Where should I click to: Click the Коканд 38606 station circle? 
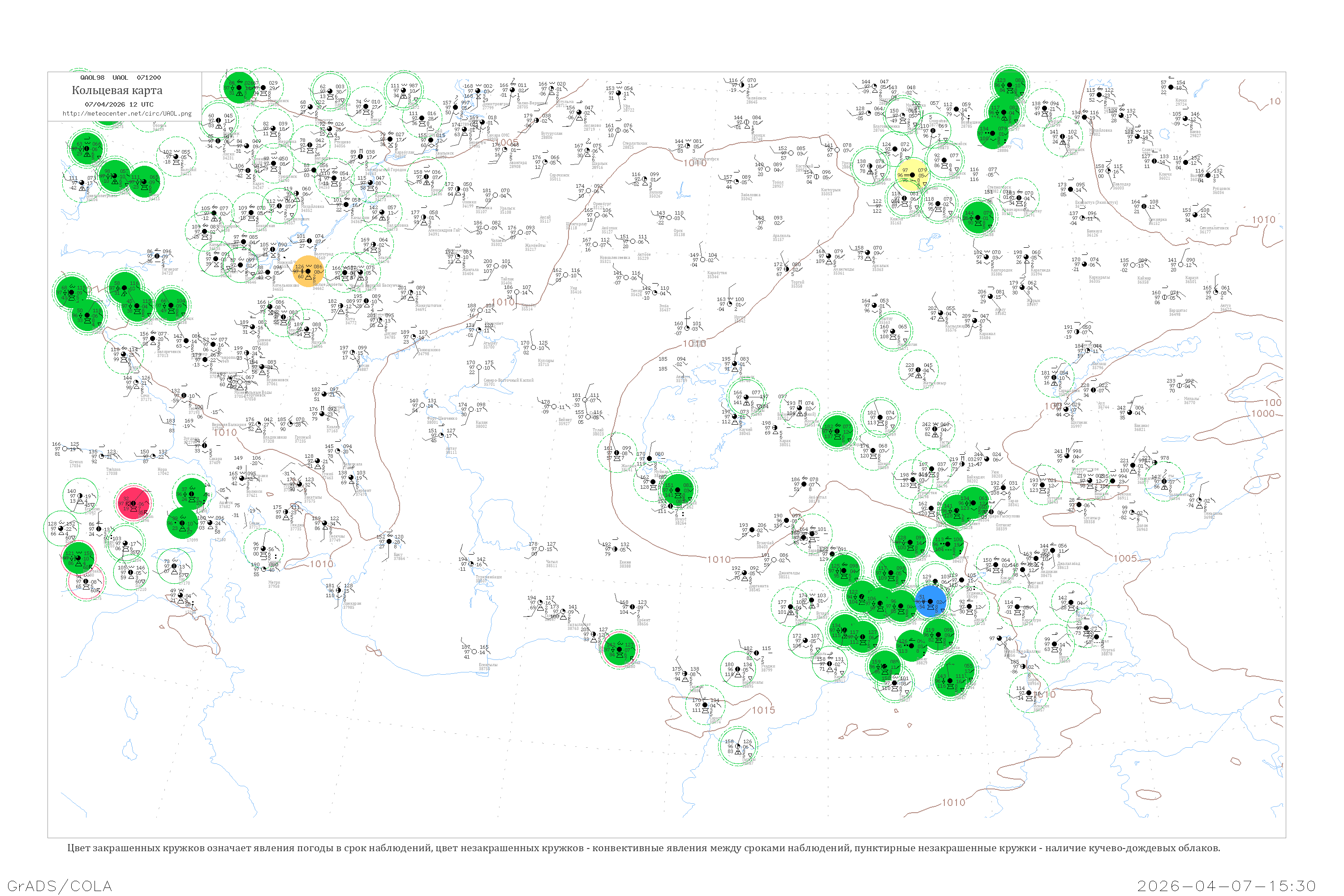pos(995,564)
